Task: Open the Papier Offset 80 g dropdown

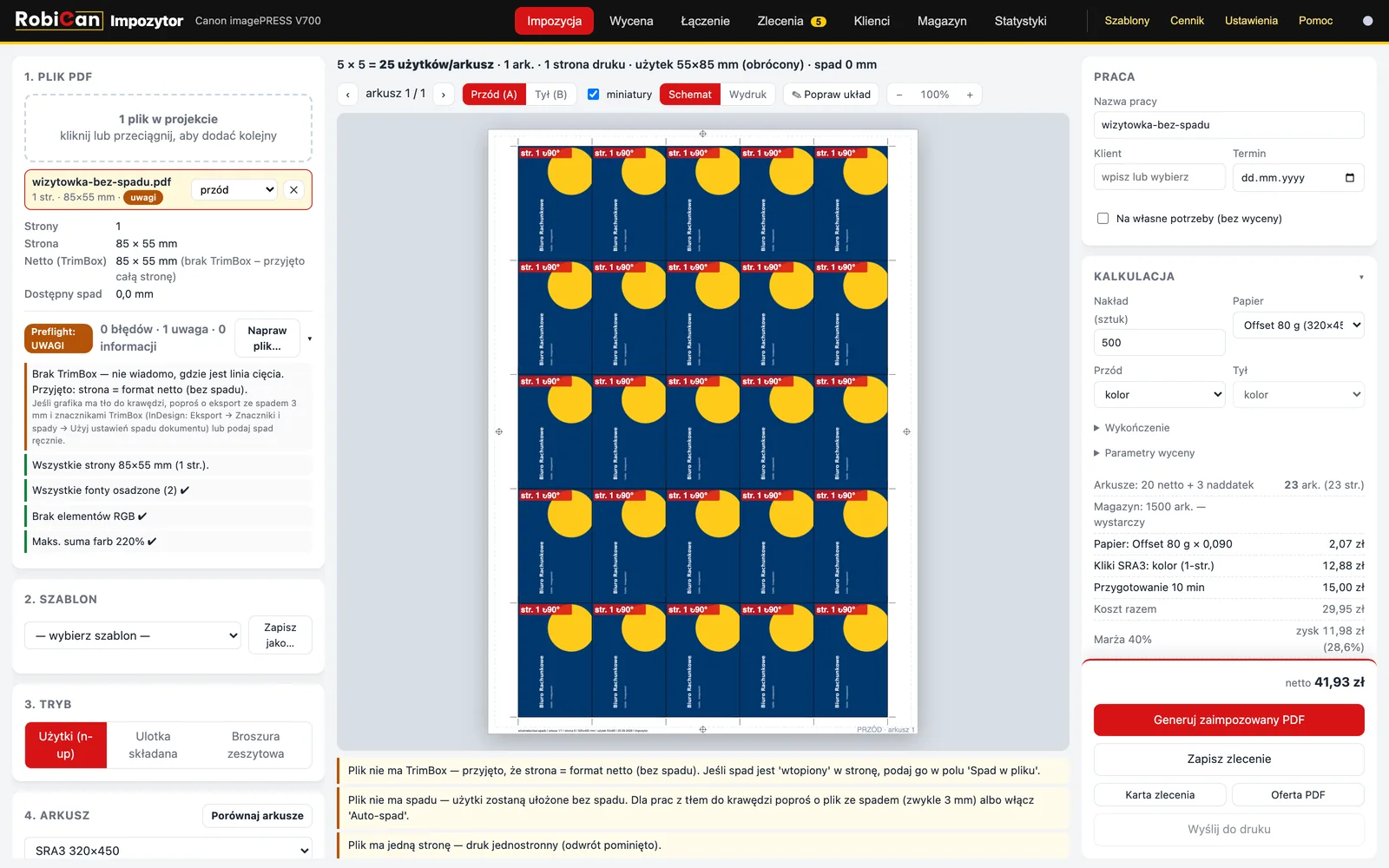Action: 1298,325
